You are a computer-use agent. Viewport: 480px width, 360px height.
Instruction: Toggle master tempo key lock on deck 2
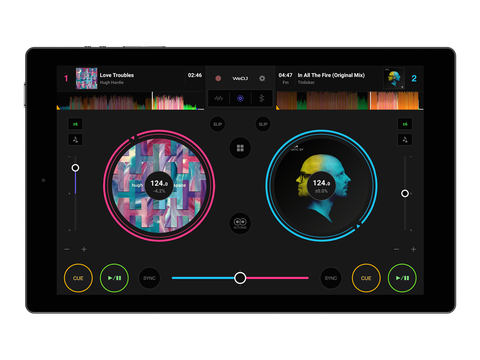point(405,139)
